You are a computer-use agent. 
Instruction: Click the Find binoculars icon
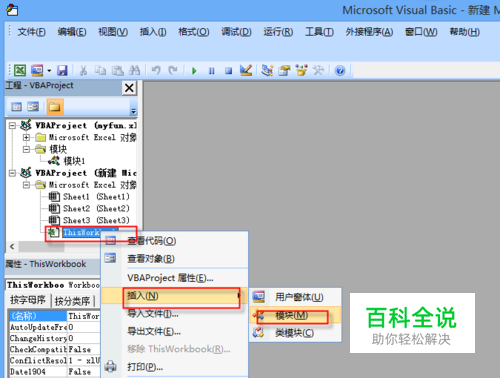tap(134, 70)
